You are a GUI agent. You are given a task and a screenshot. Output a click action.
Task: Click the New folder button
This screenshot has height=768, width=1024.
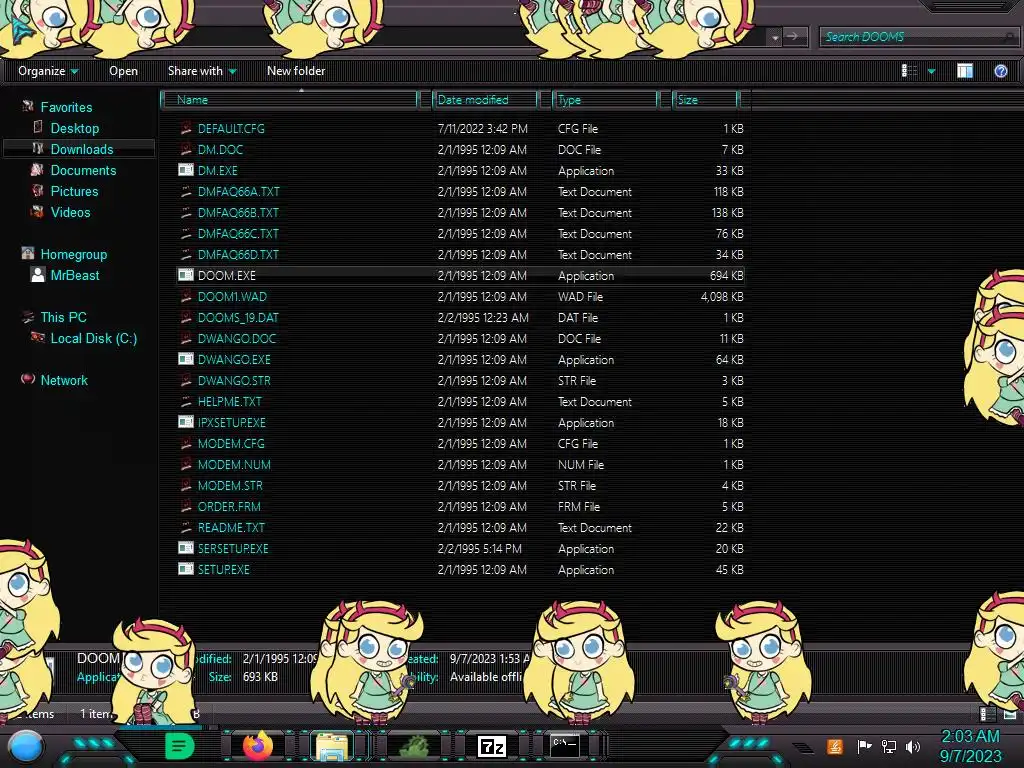(296, 71)
